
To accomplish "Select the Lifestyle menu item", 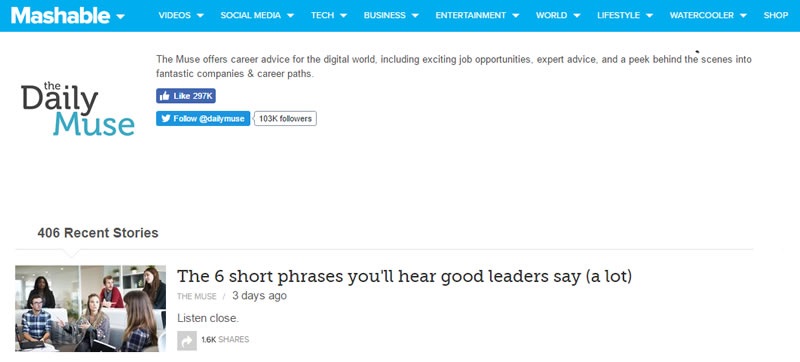I will coord(625,15).
